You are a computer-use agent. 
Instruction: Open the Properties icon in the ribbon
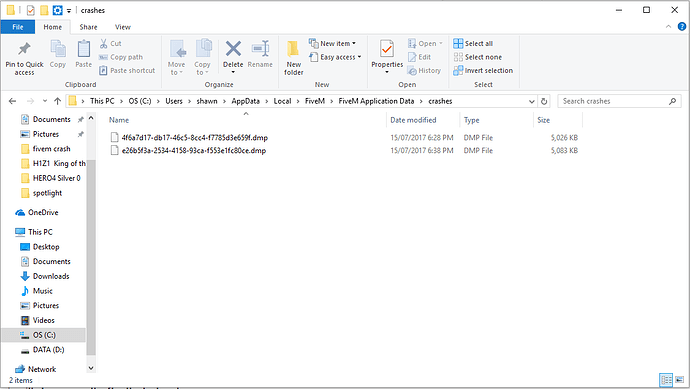click(387, 49)
